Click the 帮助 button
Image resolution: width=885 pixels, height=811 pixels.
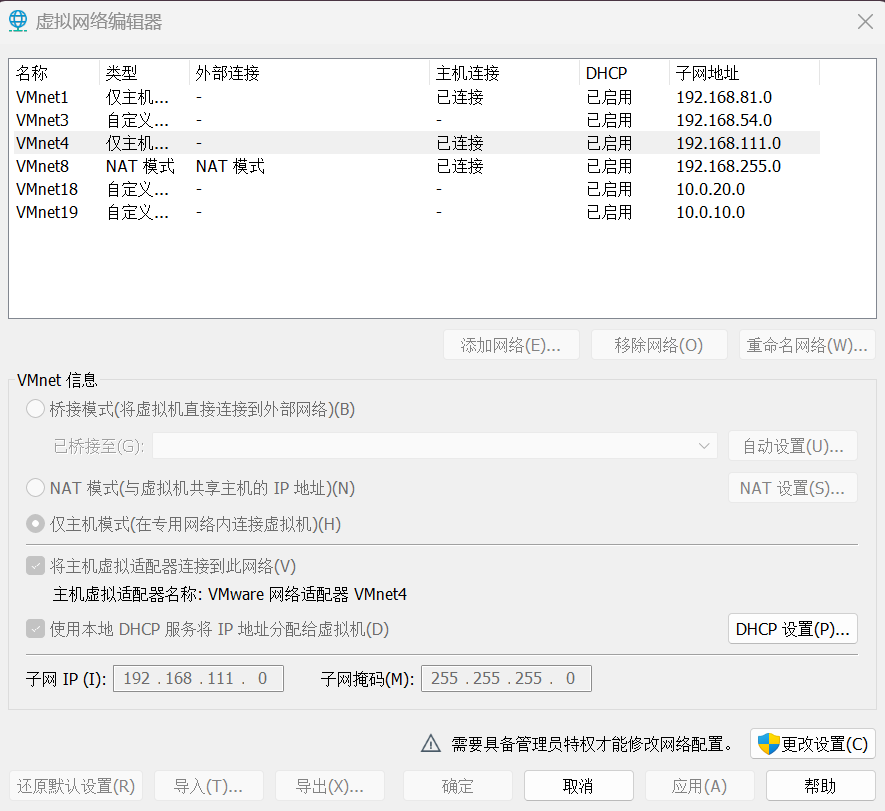coord(820,786)
